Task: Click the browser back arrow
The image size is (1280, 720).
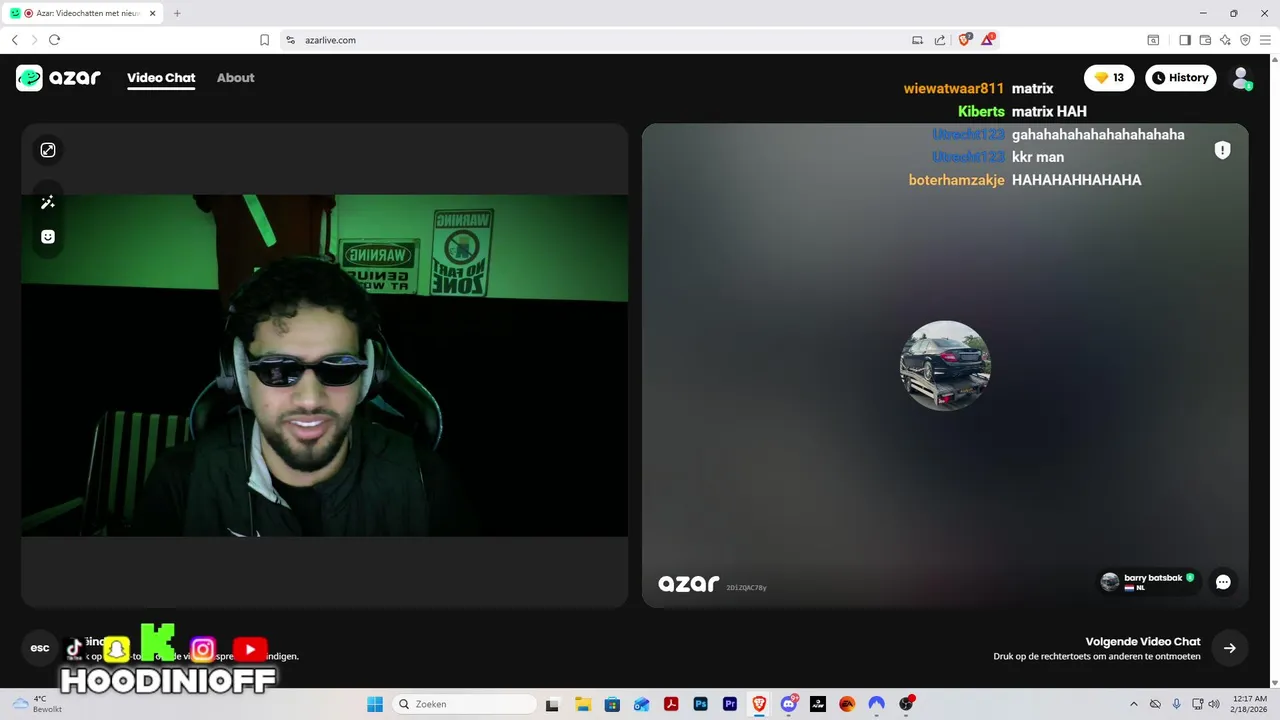Action: point(14,40)
